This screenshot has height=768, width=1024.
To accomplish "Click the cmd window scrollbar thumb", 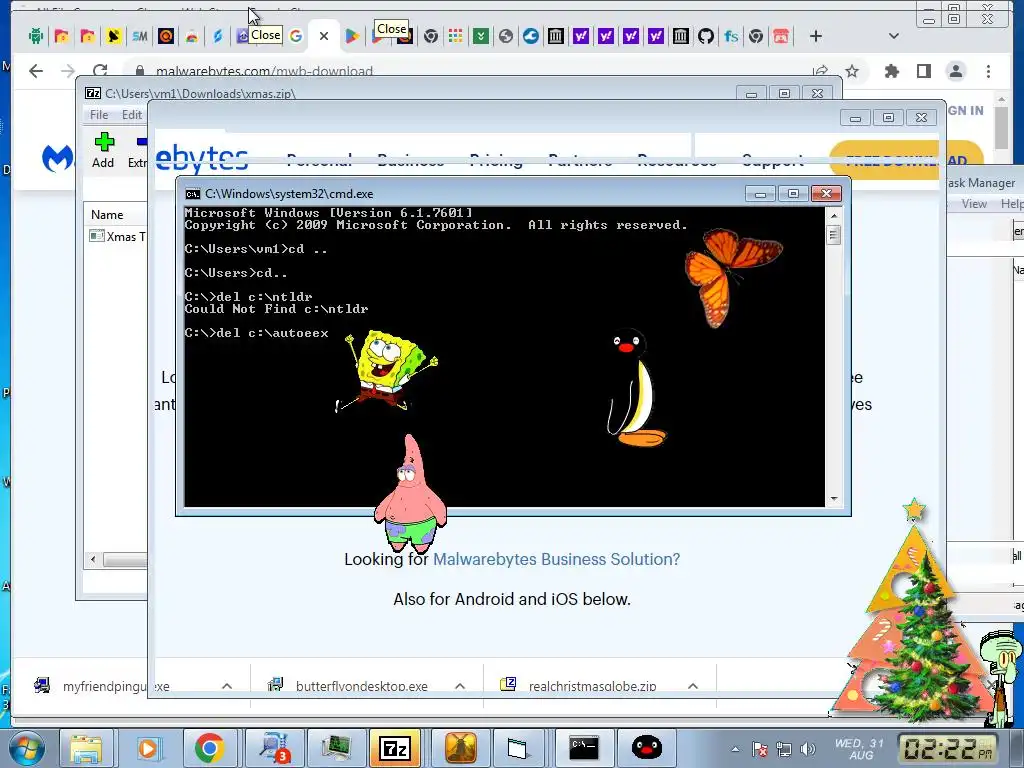I will click(x=833, y=235).
